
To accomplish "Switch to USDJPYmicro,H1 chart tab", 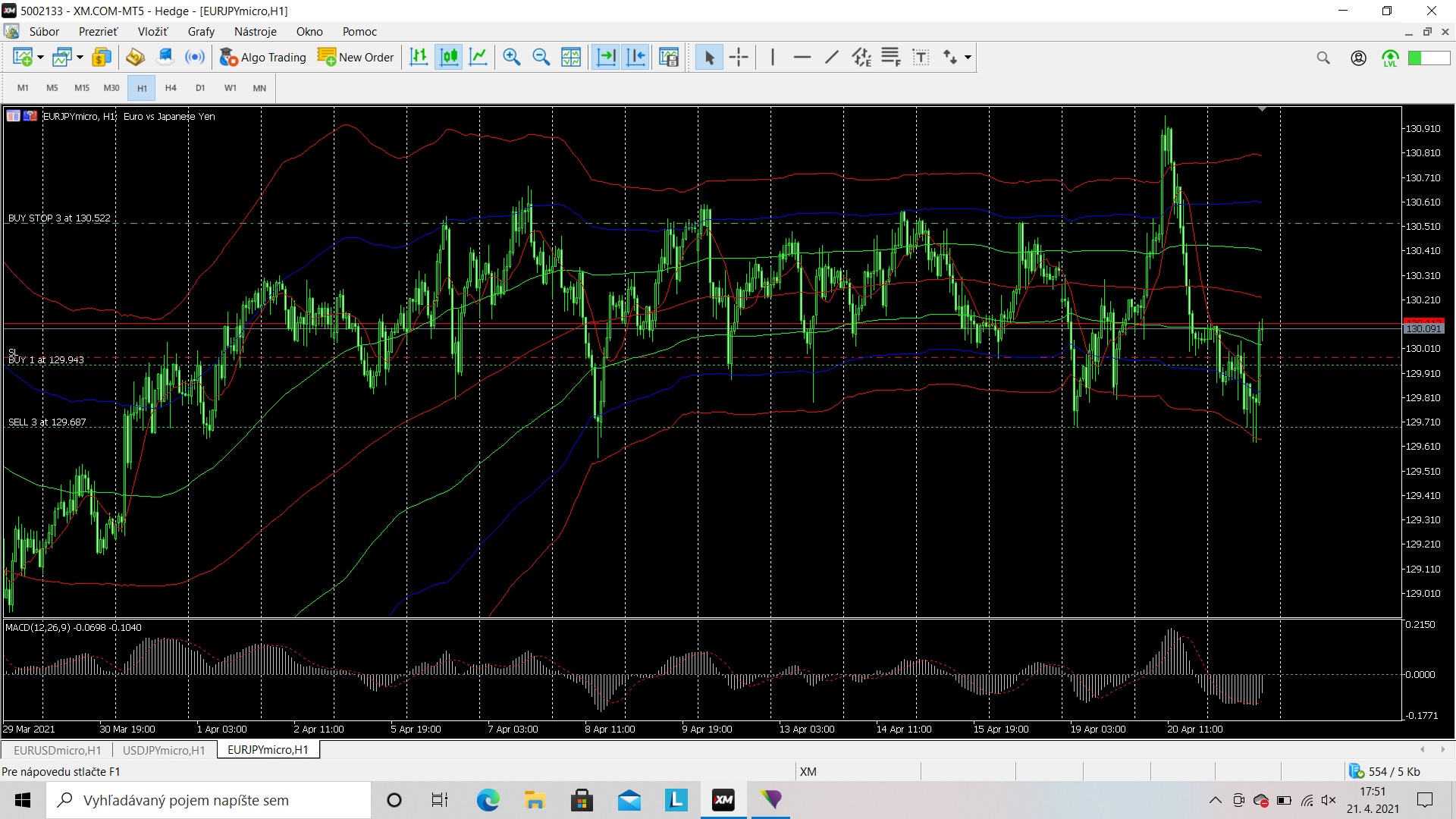I will coord(164,750).
